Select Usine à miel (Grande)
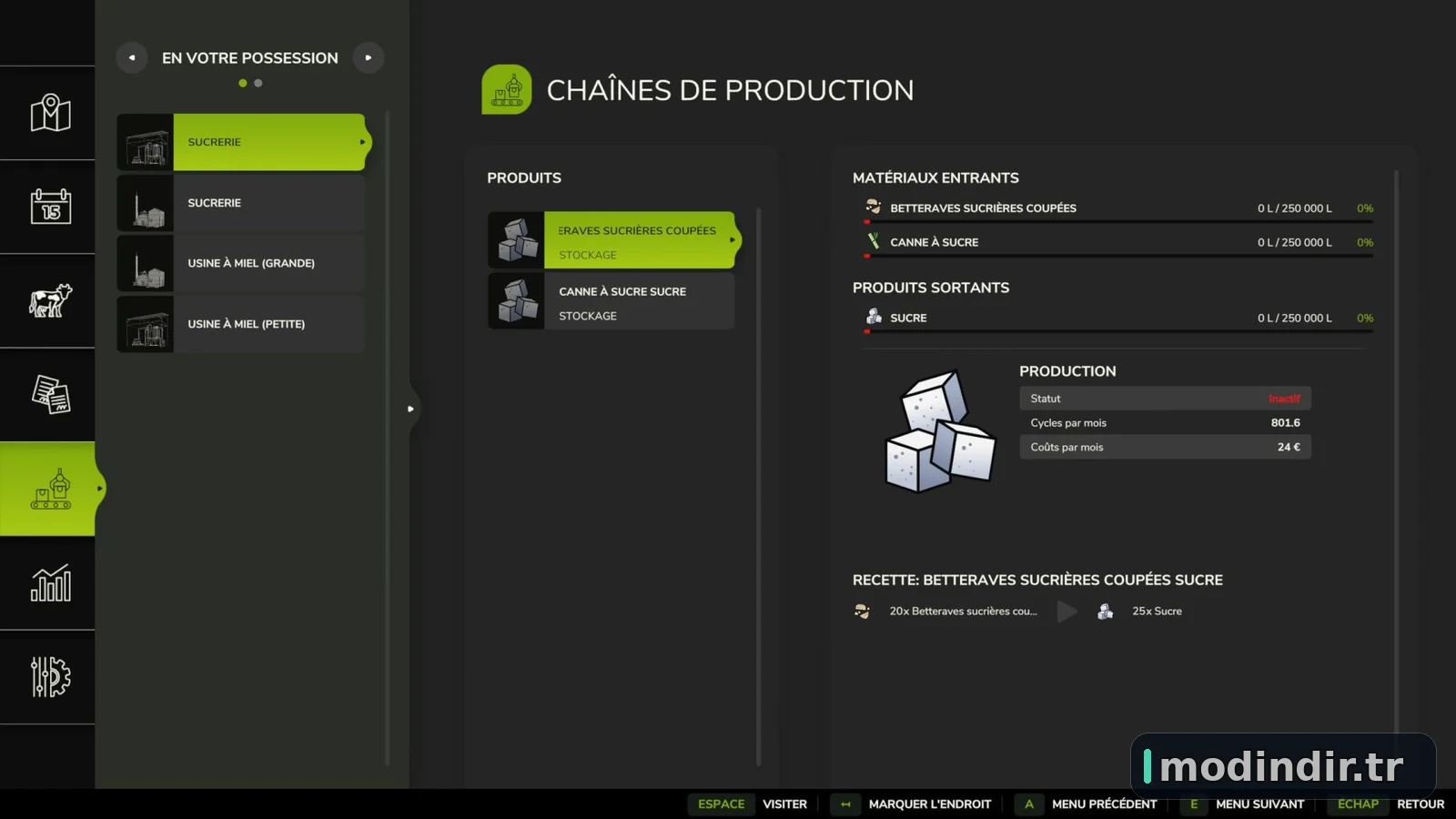The image size is (1456, 819). 241,263
